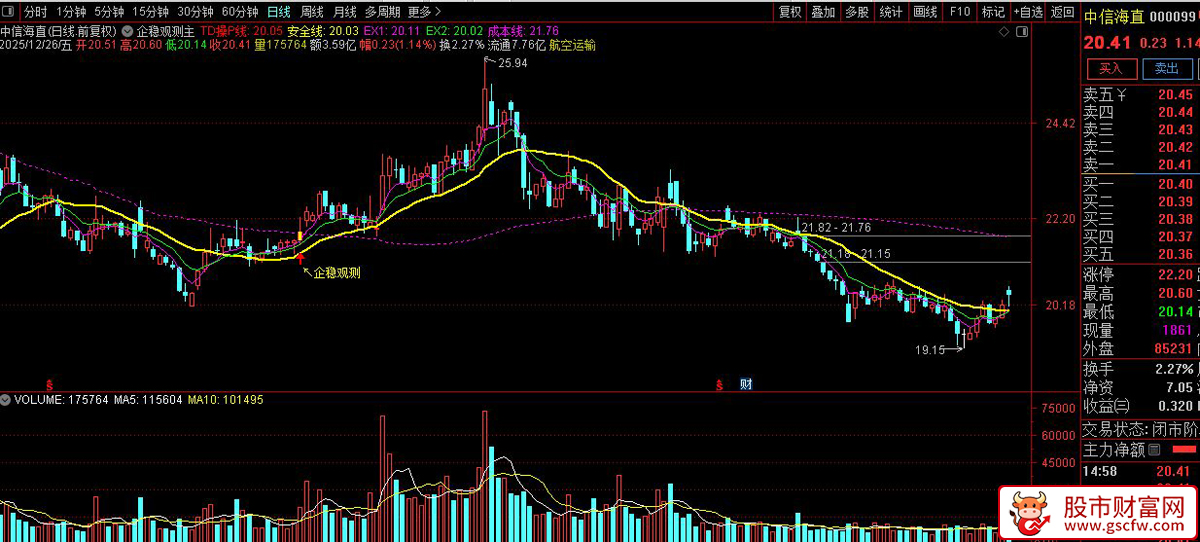The image size is (1200, 542).
Task: Click the 21.18 - 21.15 gap label
Action: click(854, 254)
